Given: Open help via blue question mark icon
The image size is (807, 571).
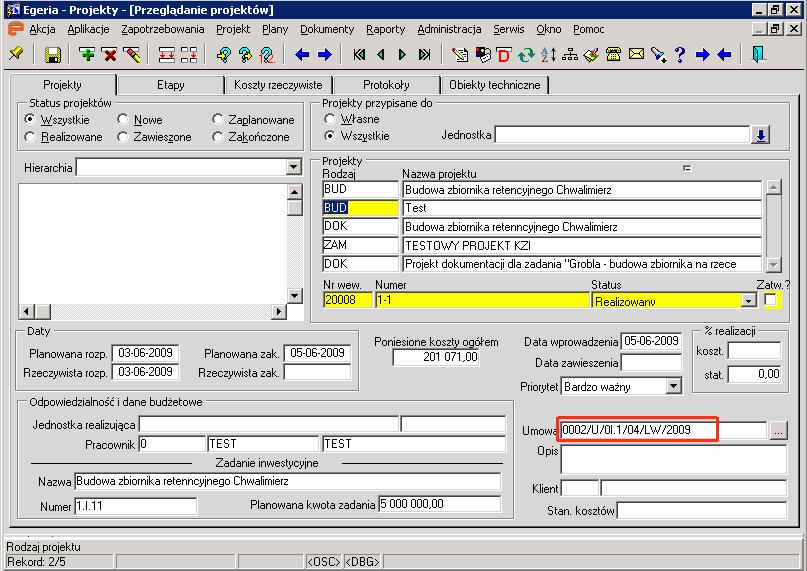Looking at the screenshot, I should pyautogui.click(x=680, y=54).
